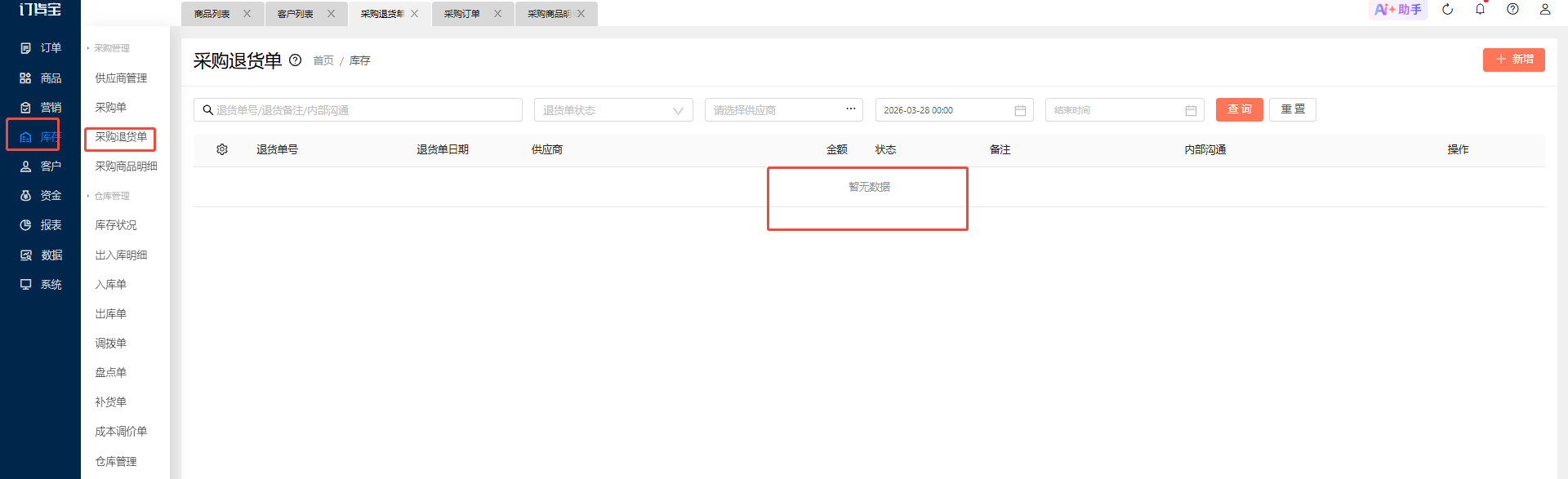Viewport: 1568px width, 479px height.
Task: Click the 退货单日期 column header
Action: point(443,150)
